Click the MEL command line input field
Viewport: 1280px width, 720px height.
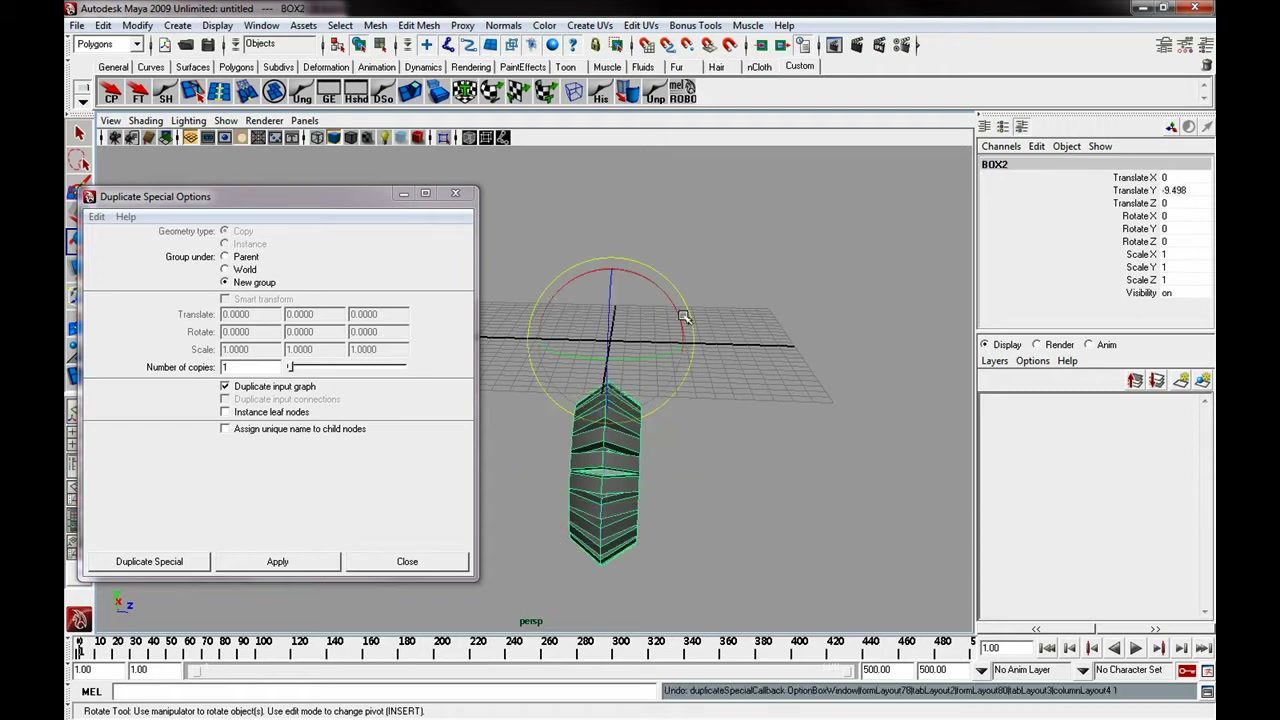385,692
